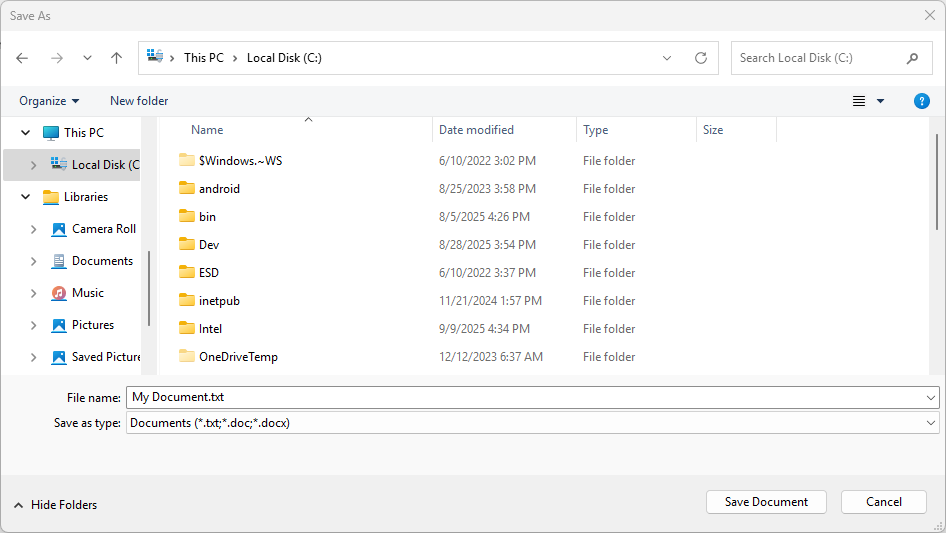Click the Up one level arrow
The height and width of the screenshot is (533, 946).
pos(116,58)
